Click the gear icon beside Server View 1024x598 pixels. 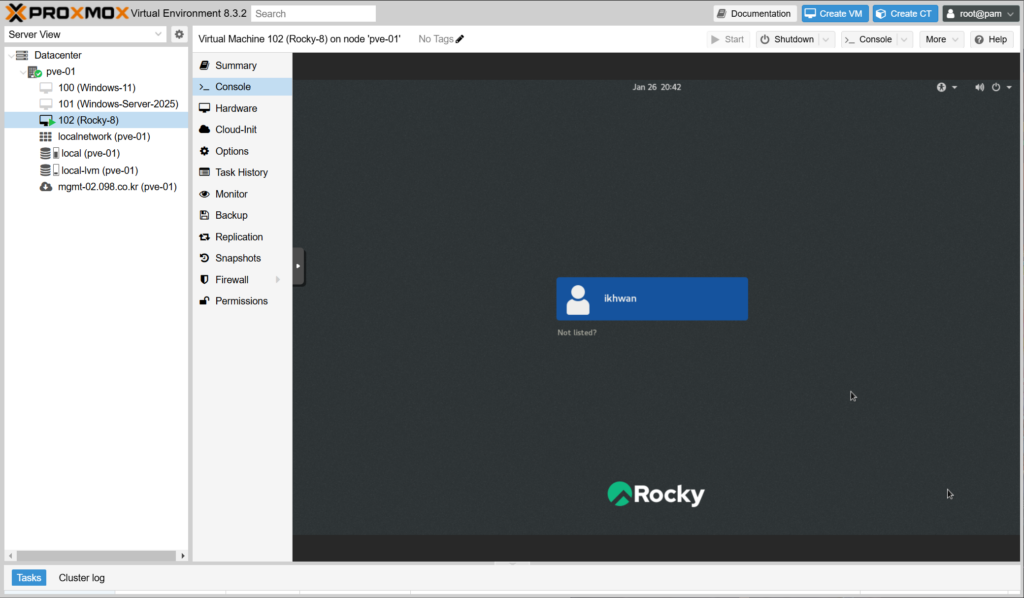tap(179, 34)
